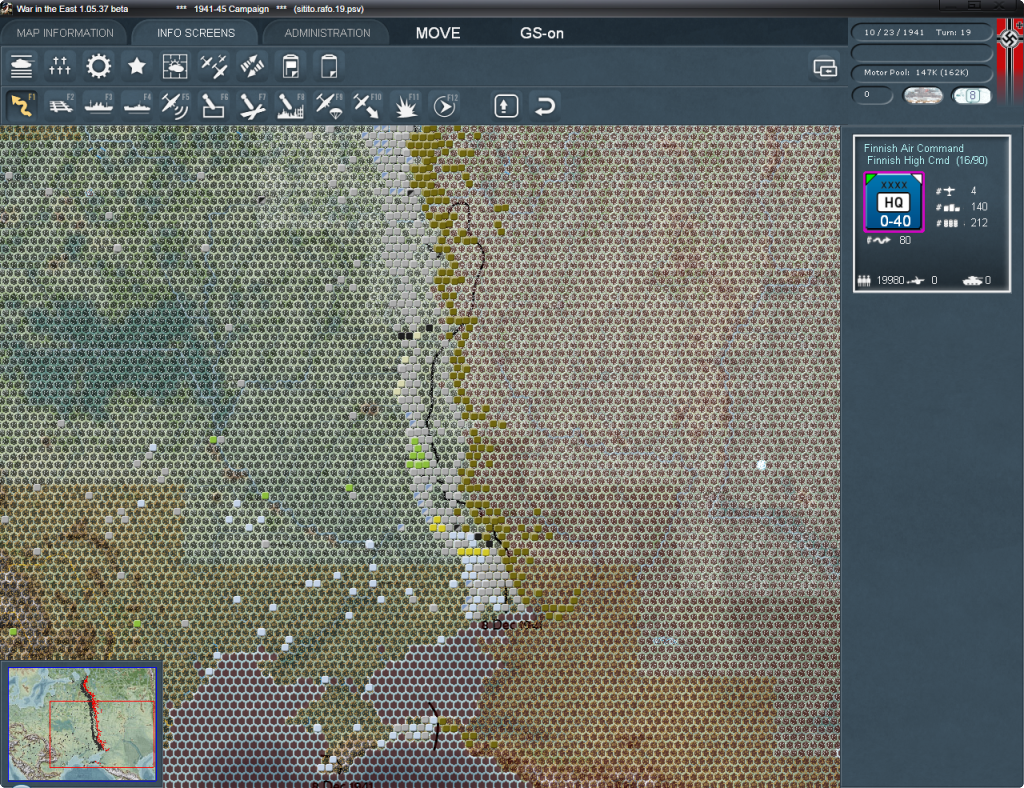
Task: Open the production gear icon
Action: coord(99,67)
